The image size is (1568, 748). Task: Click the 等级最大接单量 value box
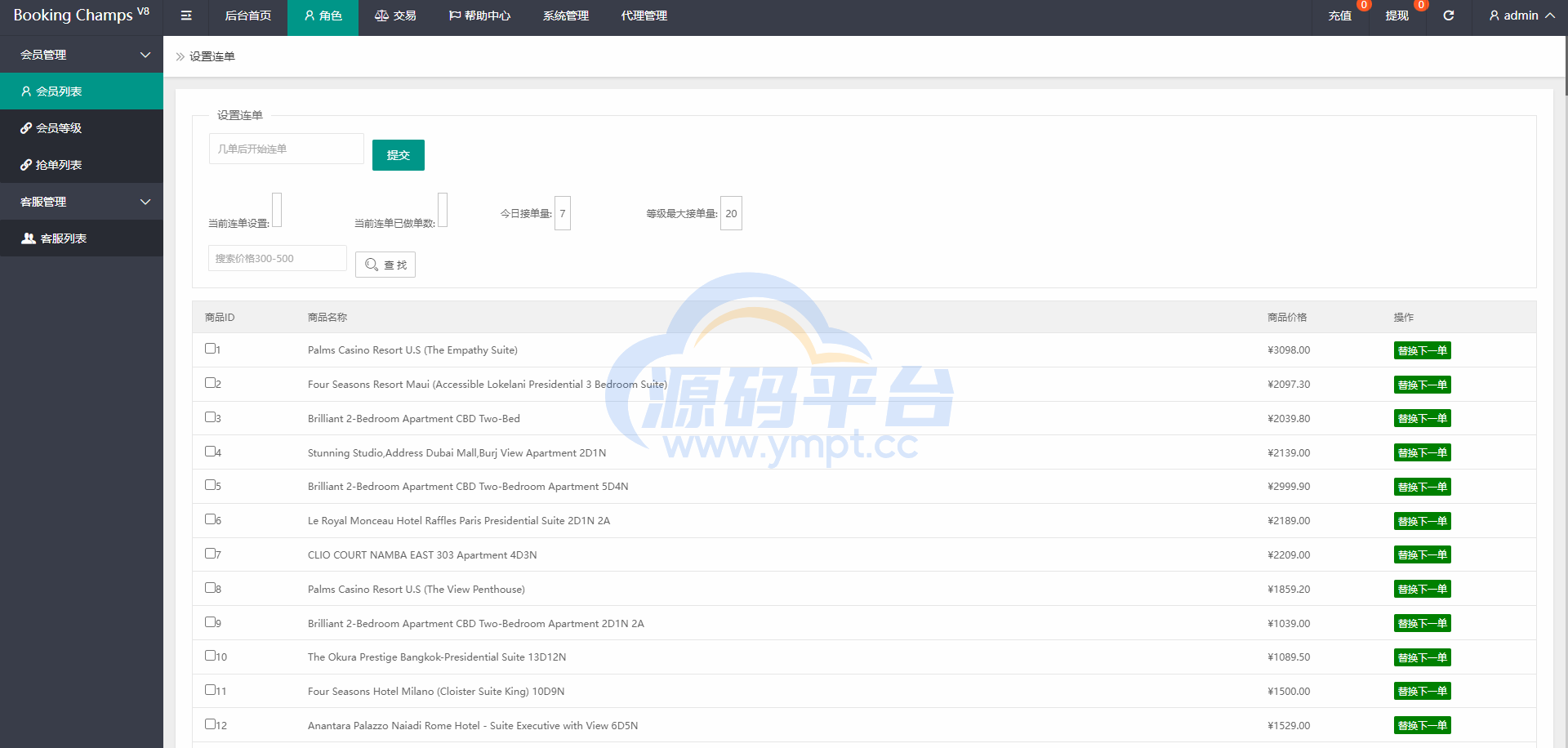pyautogui.click(x=731, y=213)
